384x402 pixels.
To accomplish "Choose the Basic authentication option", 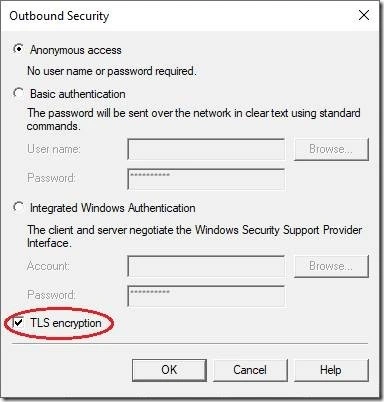I will coord(18,93).
